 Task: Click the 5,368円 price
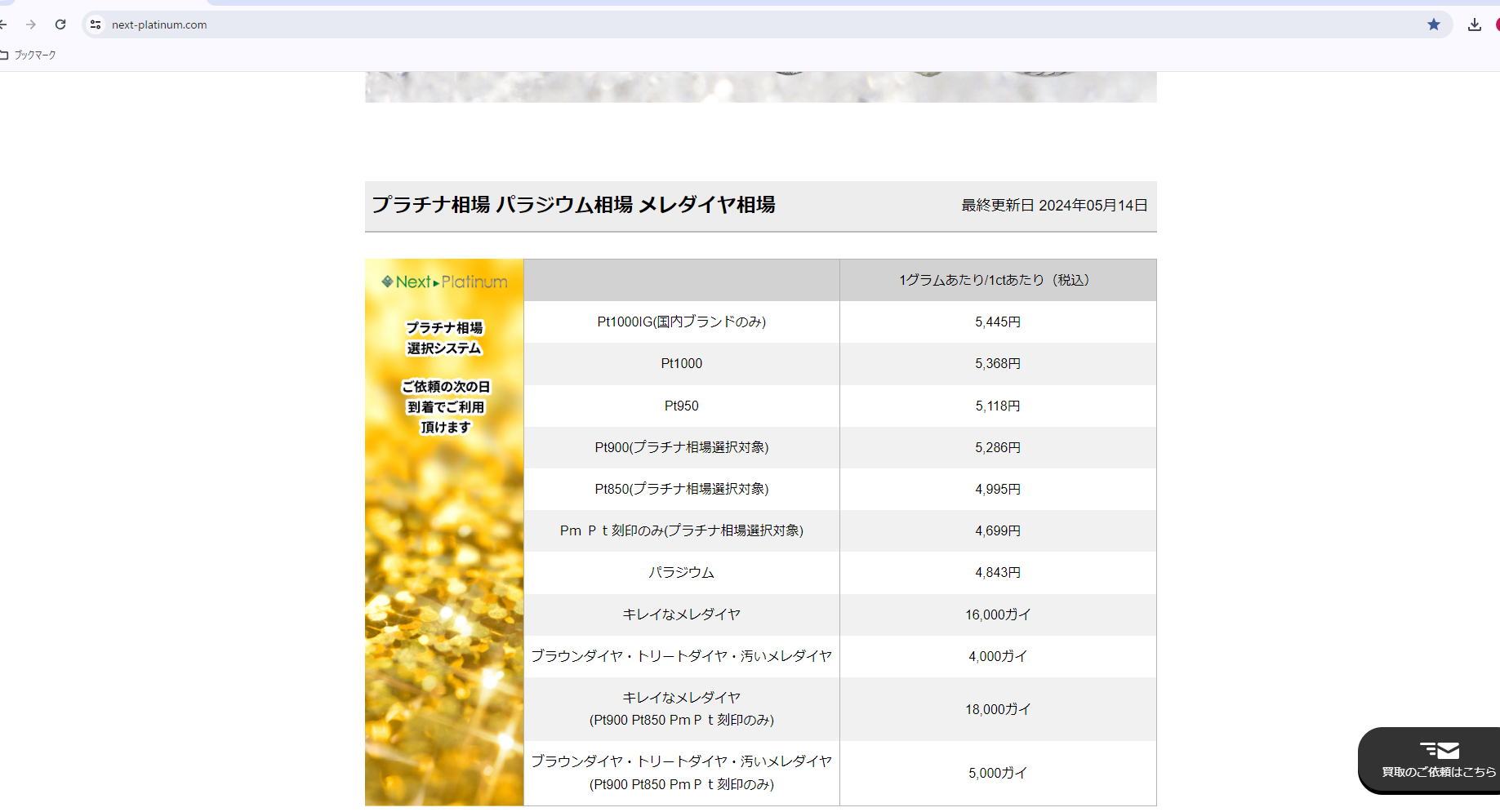pyautogui.click(x=998, y=363)
